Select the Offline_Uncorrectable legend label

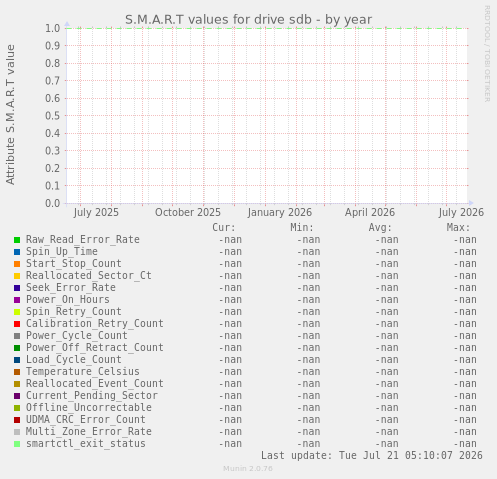[x=89, y=407]
